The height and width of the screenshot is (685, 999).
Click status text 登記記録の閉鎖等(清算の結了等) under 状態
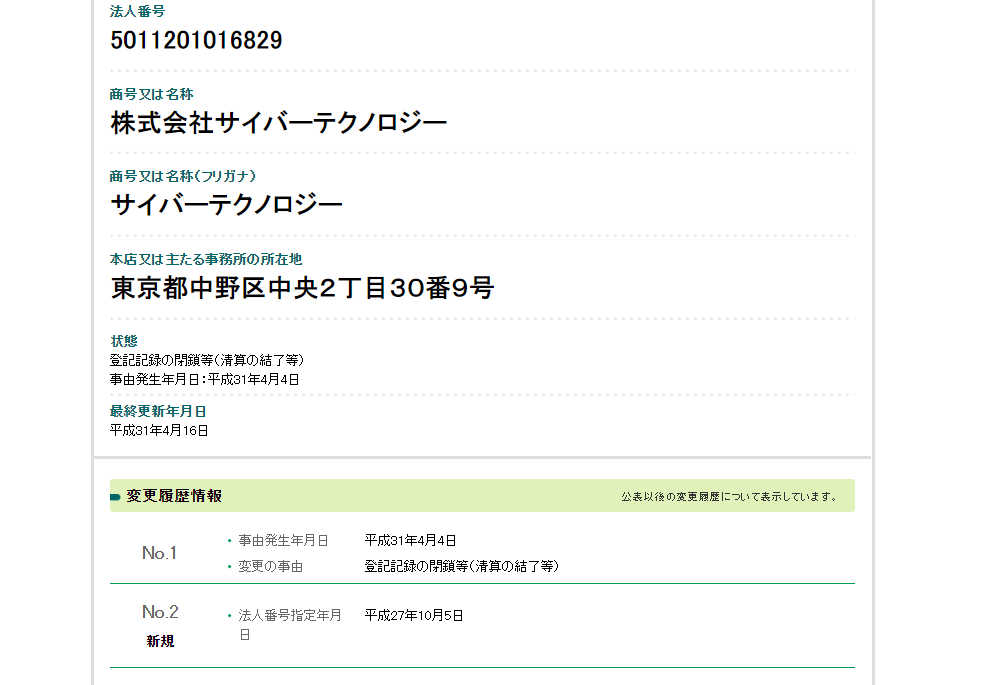click(206, 360)
